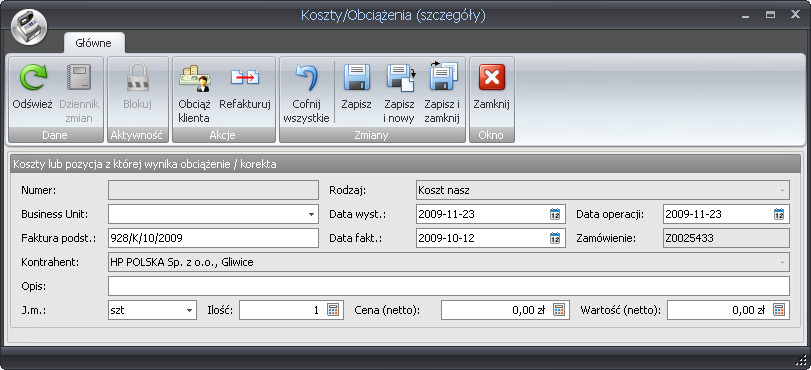This screenshot has width=811, height=370.
Task: Expand the Rodzaj dropdown arrow
Action: pyautogui.click(x=782, y=190)
